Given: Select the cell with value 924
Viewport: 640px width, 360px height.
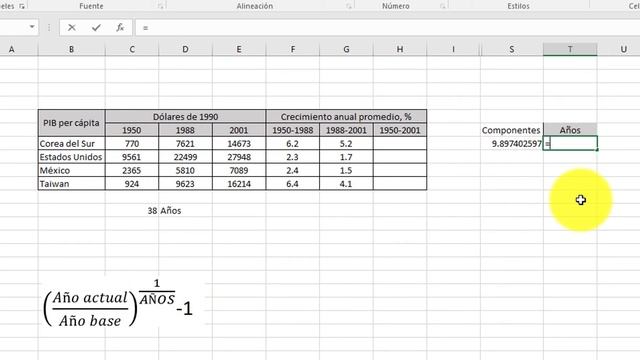Looking at the screenshot, I should click(132, 184).
